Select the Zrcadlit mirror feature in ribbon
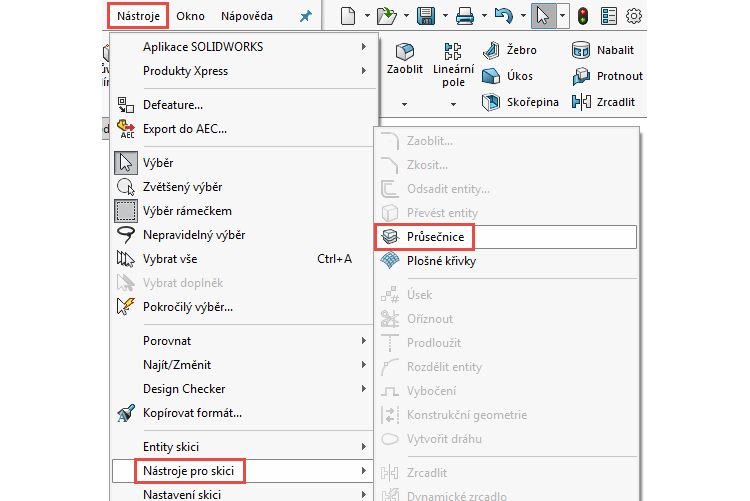The height and width of the screenshot is (501, 750). coord(604,102)
